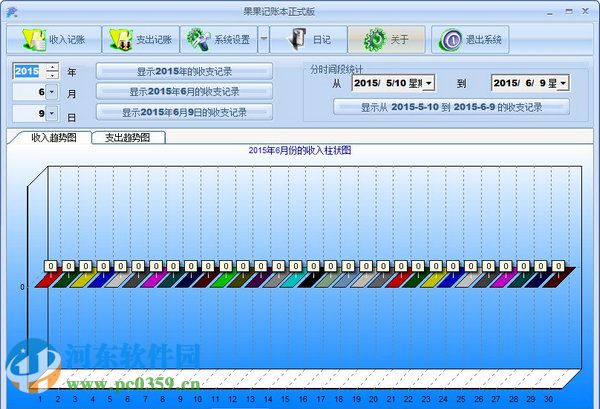The image size is (600, 409).
Task: Open the 关于 about dialog
Action: (x=386, y=39)
